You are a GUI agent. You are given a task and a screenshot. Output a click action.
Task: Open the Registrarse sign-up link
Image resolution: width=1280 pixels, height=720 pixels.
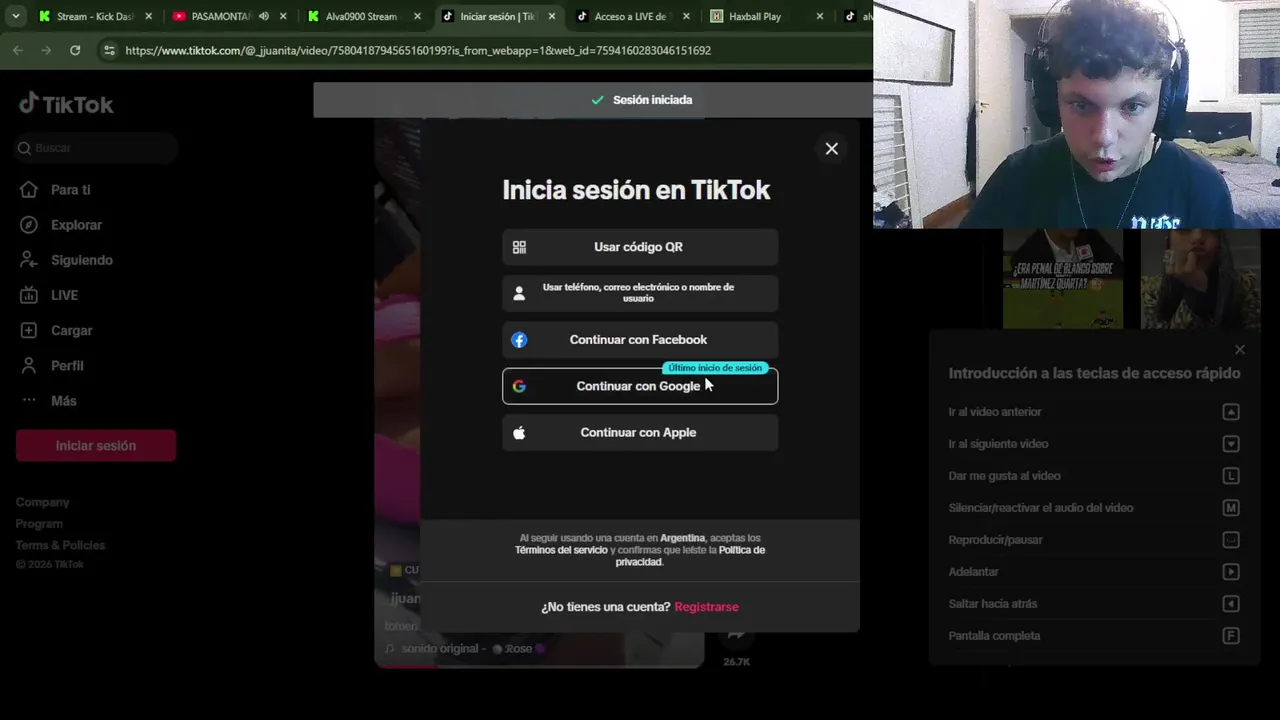(706, 607)
